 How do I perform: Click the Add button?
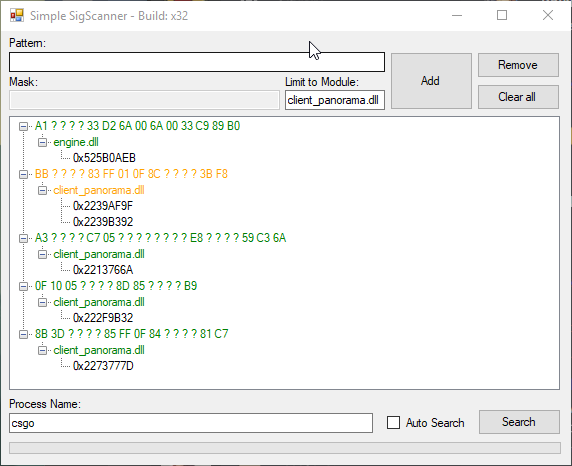click(x=431, y=81)
